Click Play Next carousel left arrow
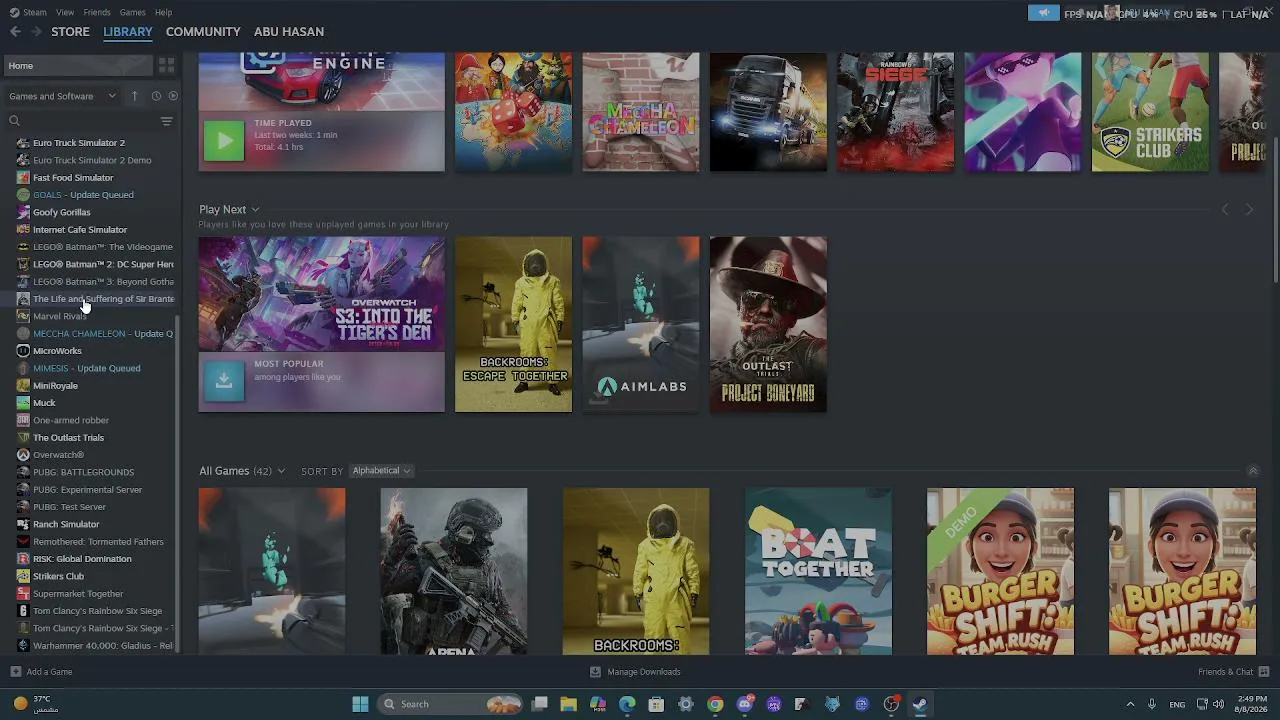 1225,209
